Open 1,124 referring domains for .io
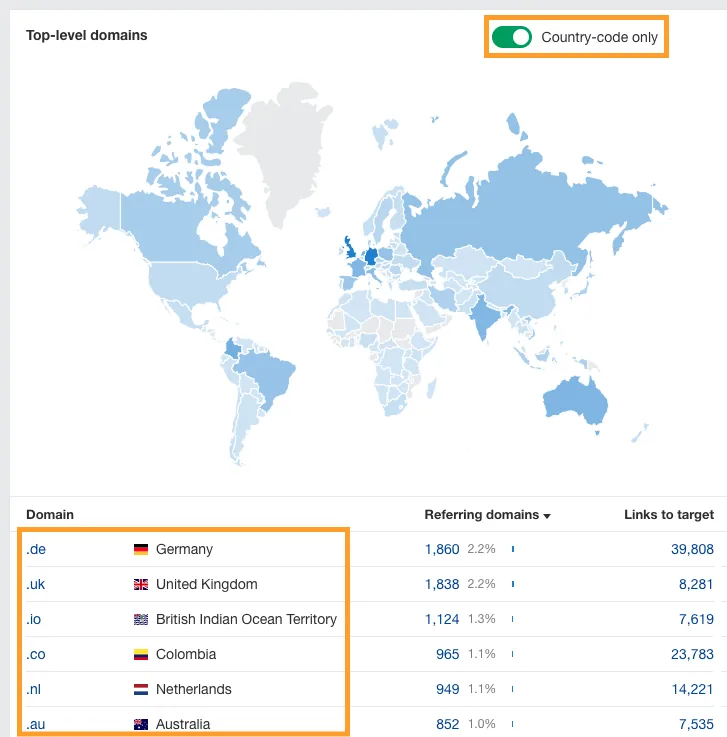 (x=442, y=619)
